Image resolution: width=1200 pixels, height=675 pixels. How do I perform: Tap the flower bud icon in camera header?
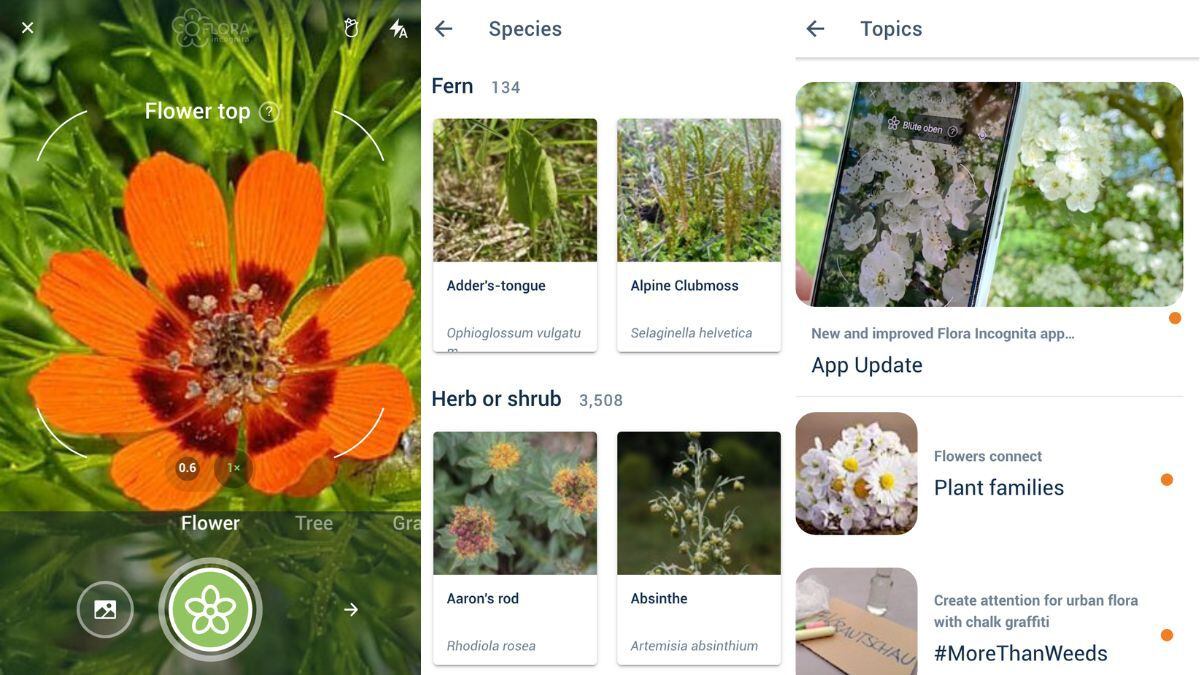[351, 28]
